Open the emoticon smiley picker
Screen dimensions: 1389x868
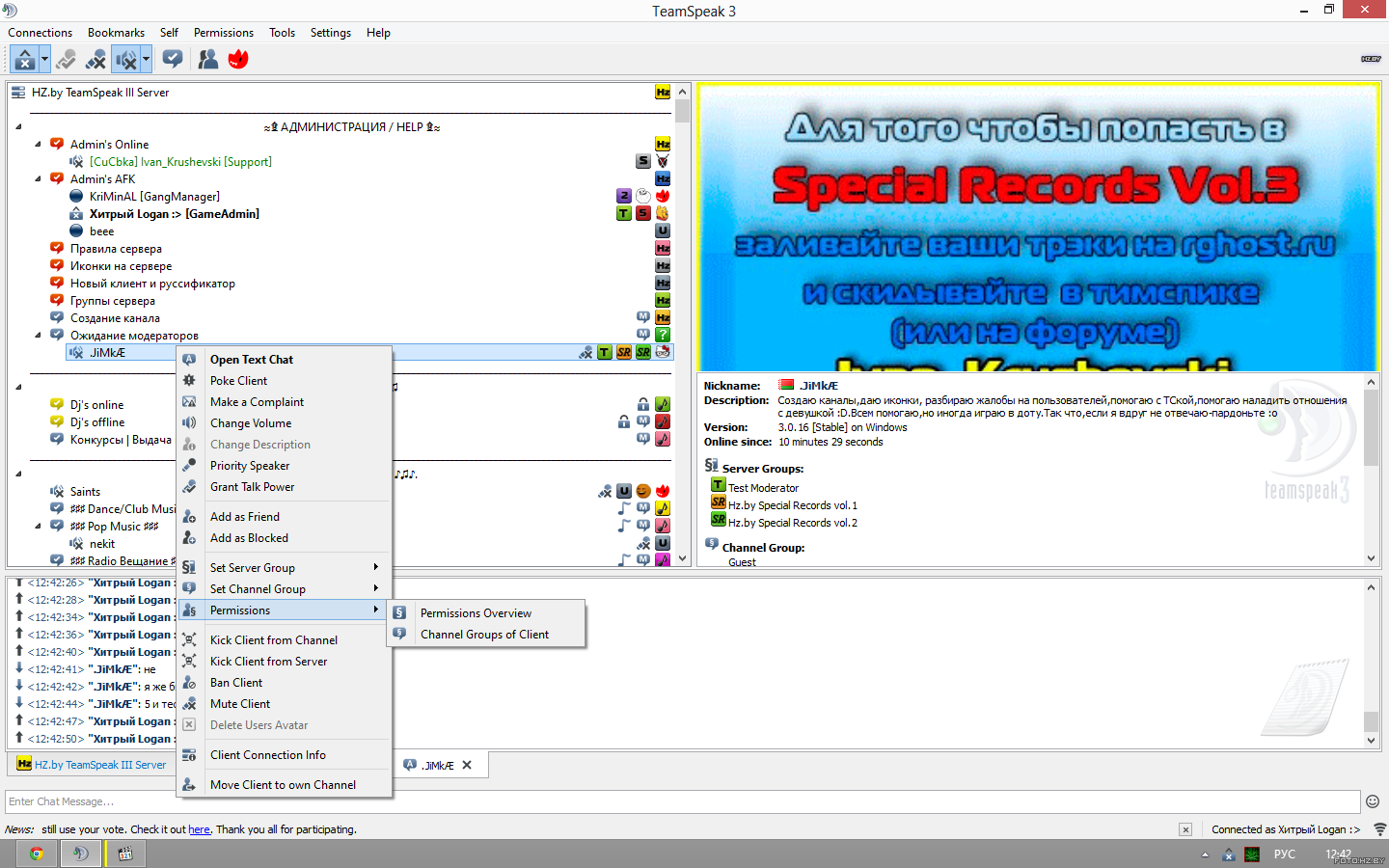pos(1373,801)
